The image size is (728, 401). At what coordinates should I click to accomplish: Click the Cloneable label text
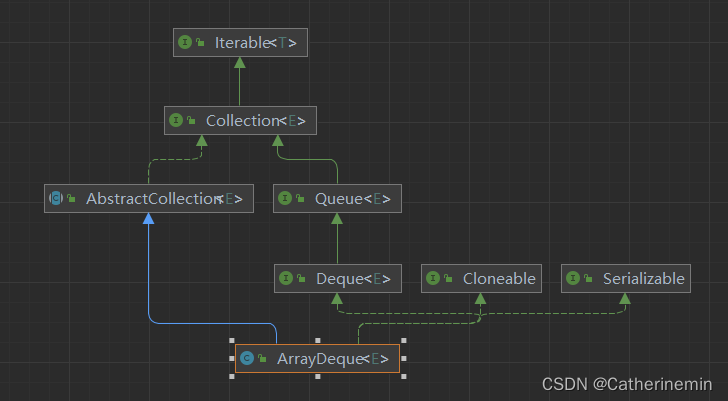[x=499, y=278]
